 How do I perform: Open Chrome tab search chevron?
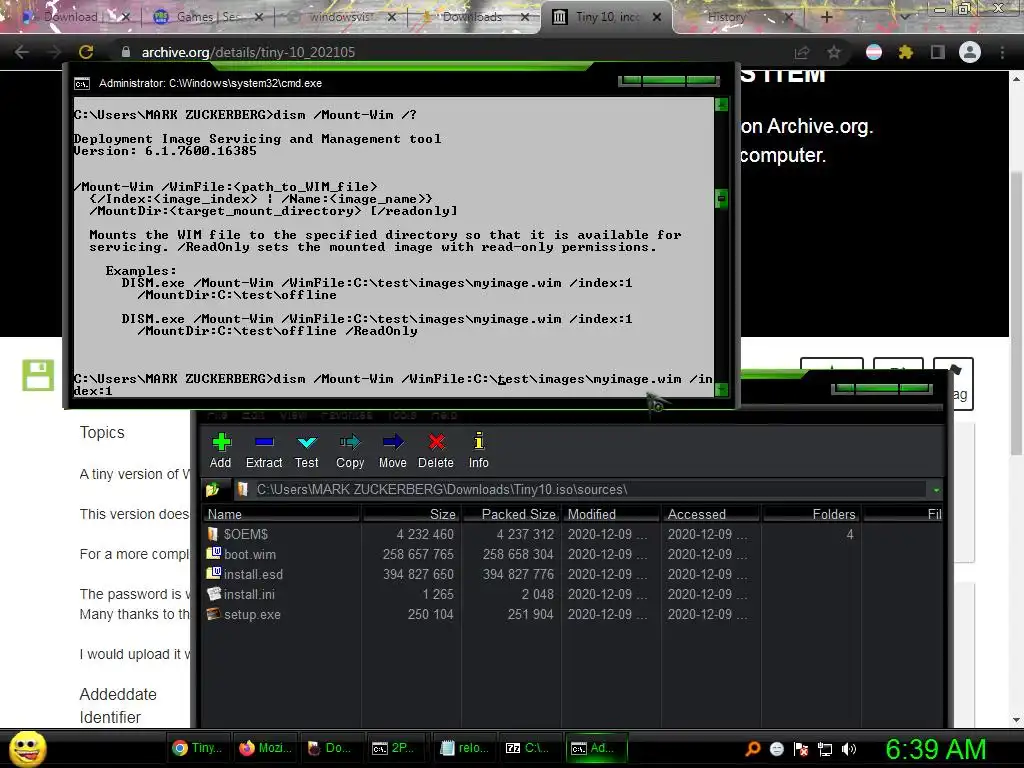coord(904,17)
